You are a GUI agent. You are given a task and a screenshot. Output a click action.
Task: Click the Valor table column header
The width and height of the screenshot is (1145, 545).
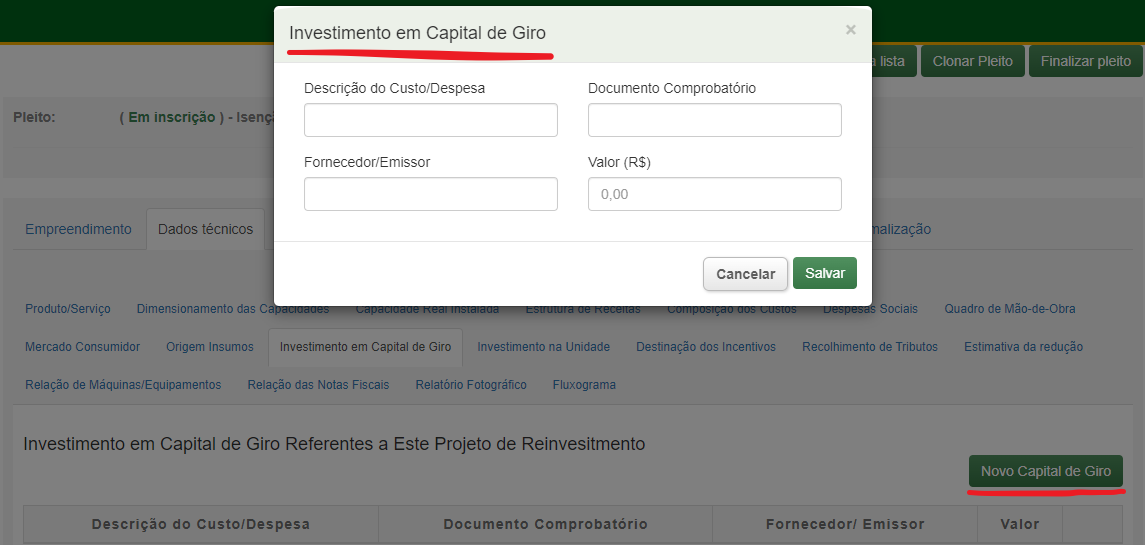pos(1020,524)
